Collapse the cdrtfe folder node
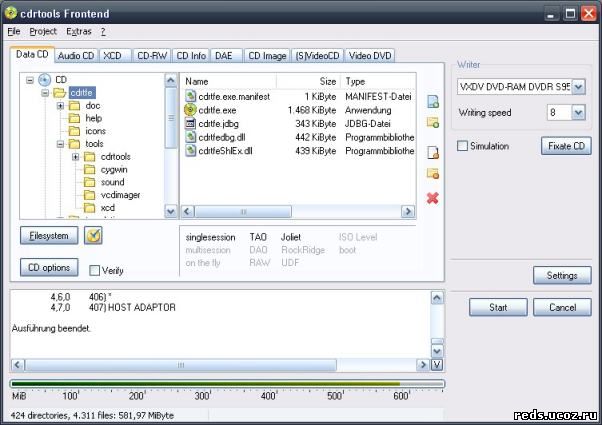This screenshot has width=602, height=425. pos(45,93)
